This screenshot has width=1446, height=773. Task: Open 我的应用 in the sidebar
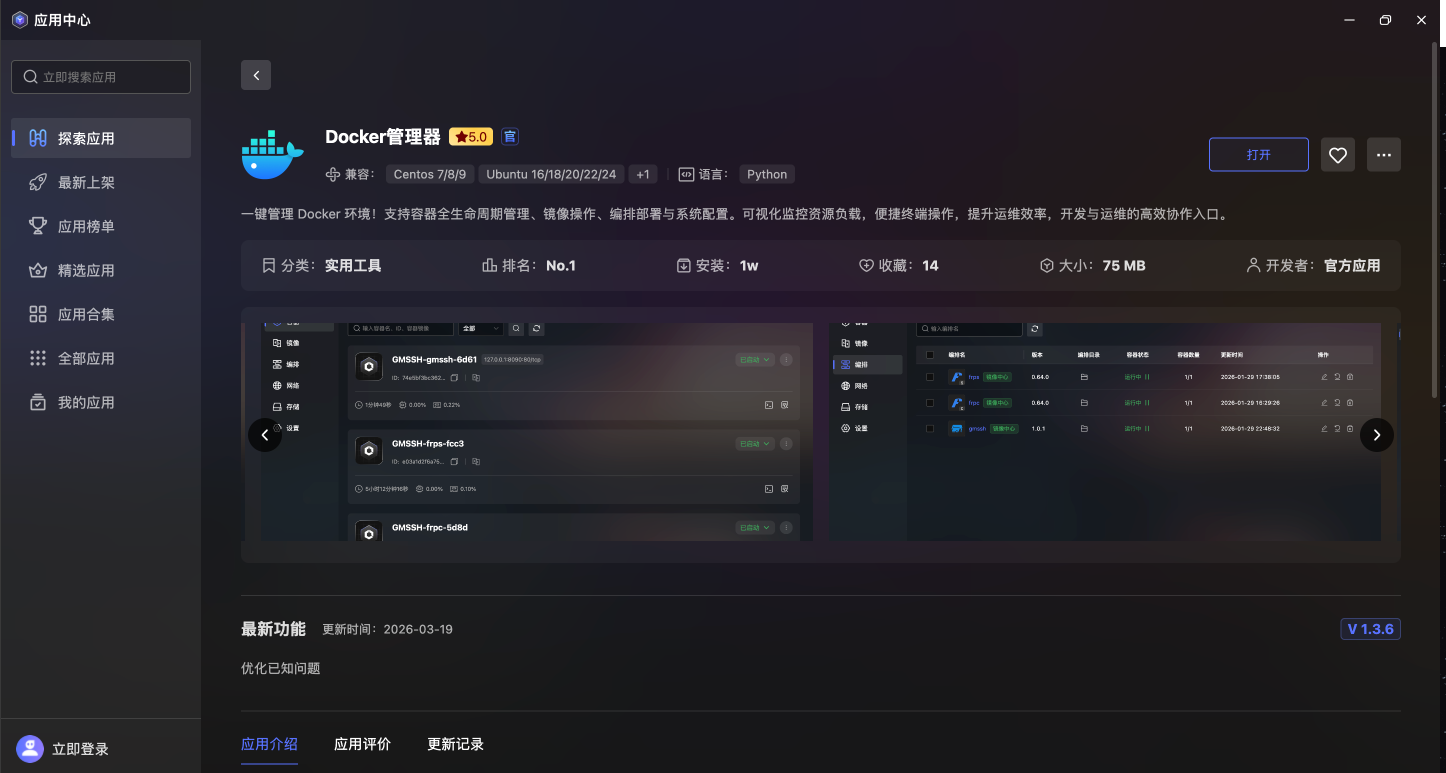click(101, 402)
